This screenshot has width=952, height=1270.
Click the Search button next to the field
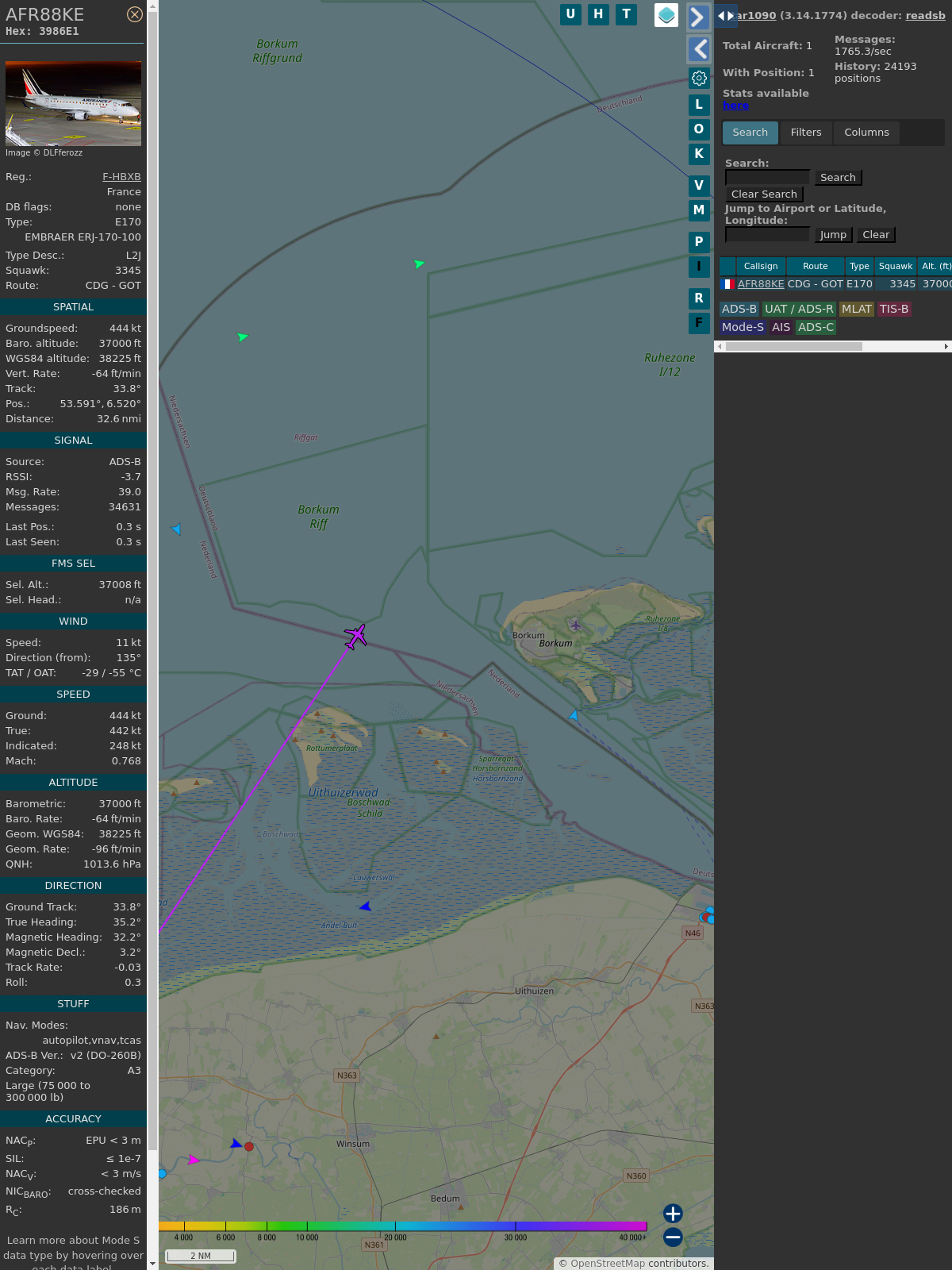838,178
